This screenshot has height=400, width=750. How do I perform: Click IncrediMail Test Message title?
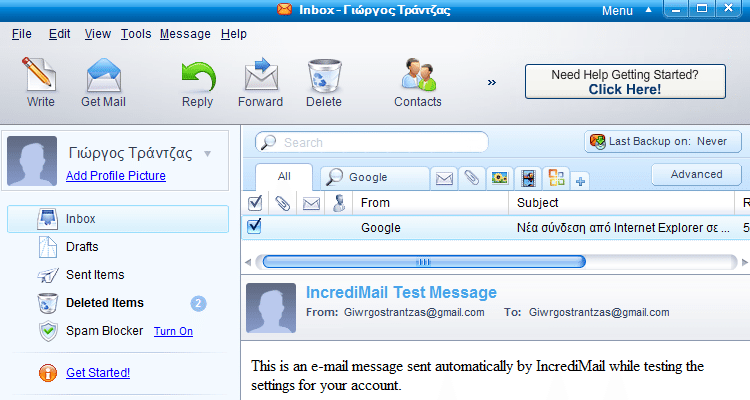point(401,292)
